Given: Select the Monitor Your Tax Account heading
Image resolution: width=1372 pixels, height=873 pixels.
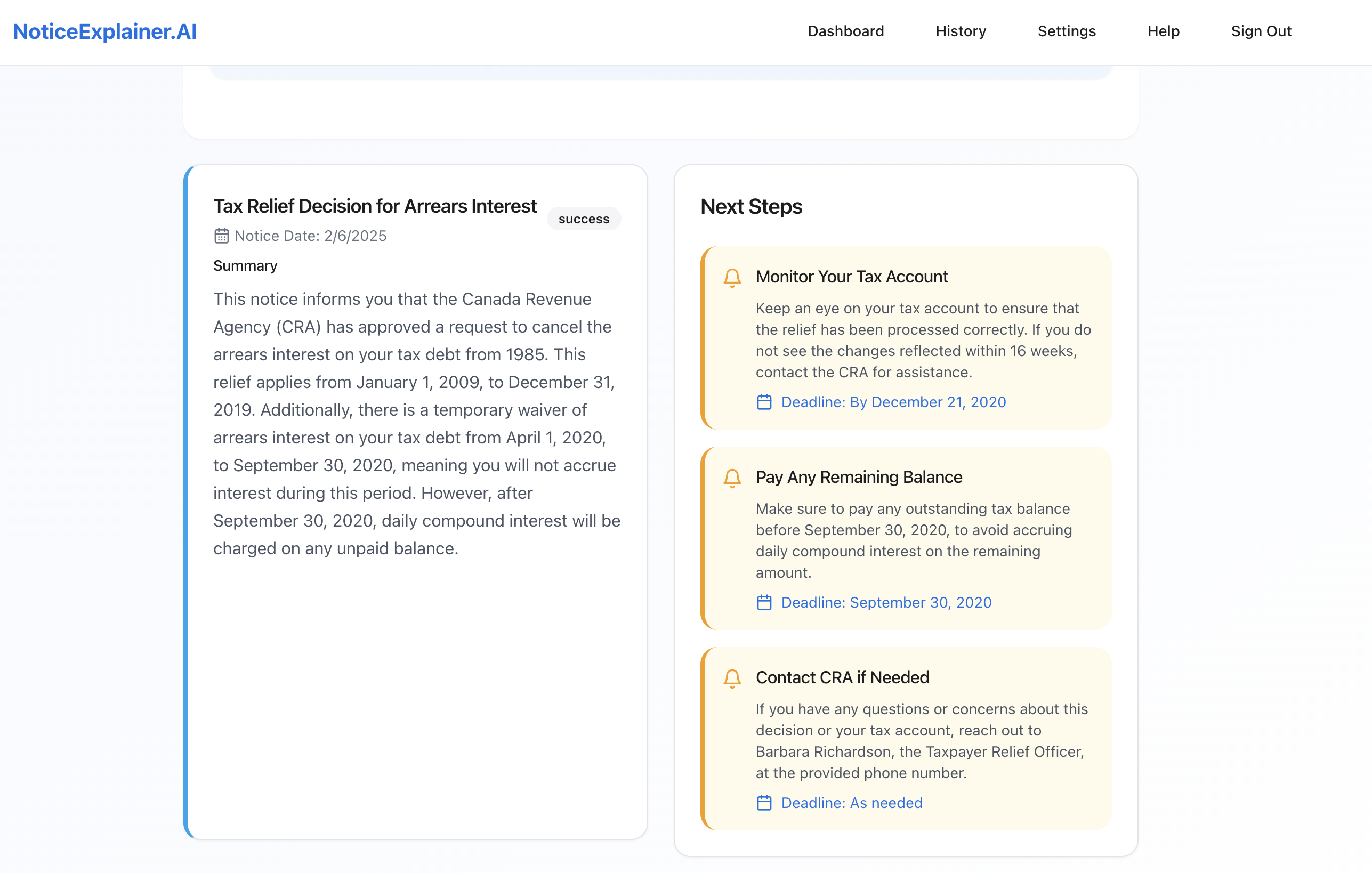Looking at the screenshot, I should pyautogui.click(x=851, y=277).
